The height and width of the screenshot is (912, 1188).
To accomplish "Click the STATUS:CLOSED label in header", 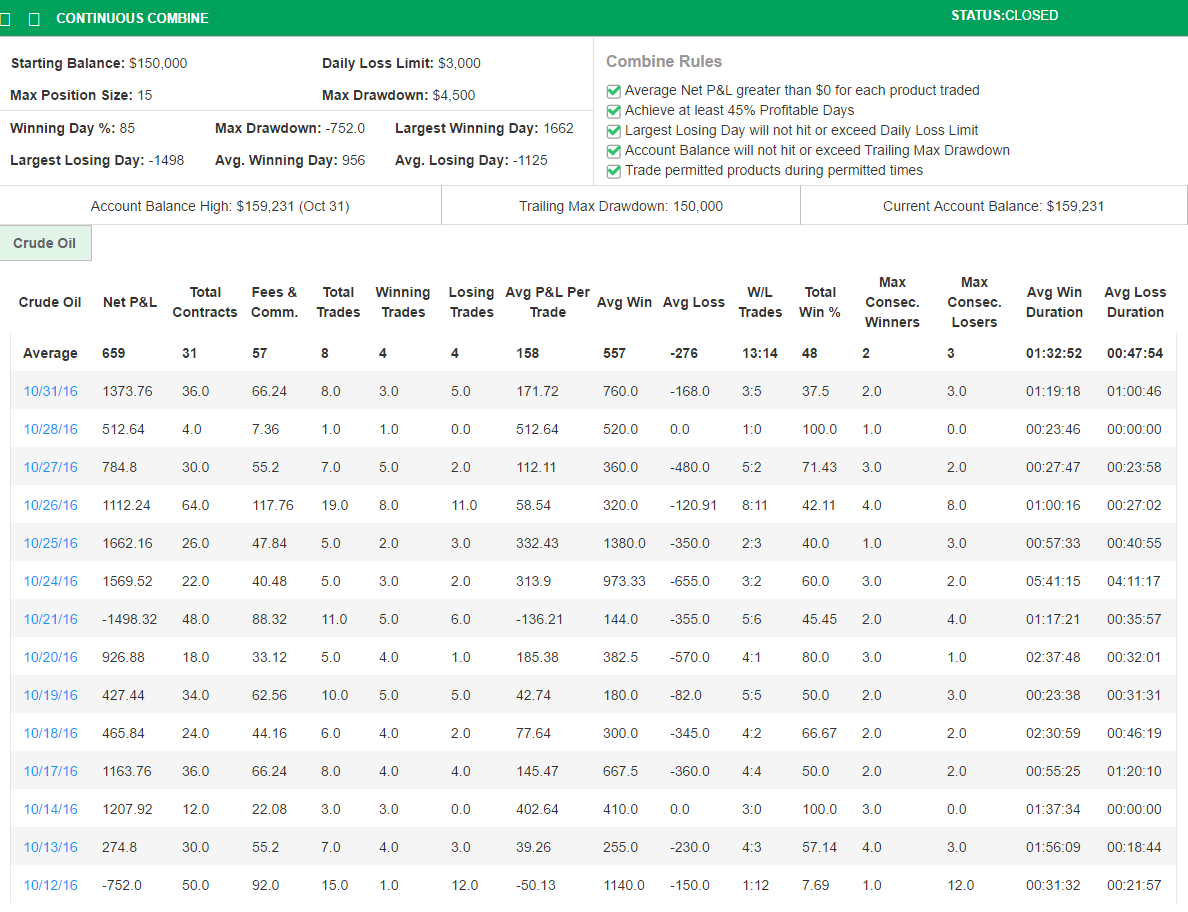I will [x=1004, y=16].
